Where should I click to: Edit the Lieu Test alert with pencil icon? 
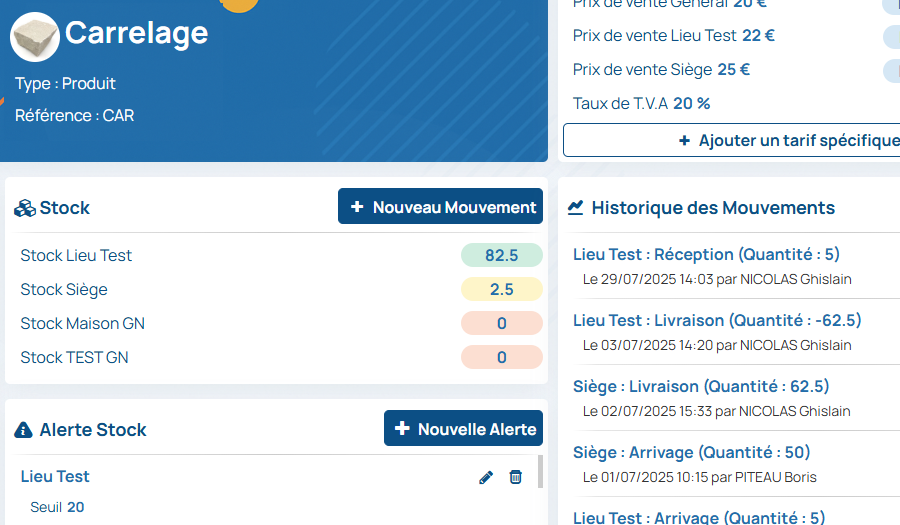(486, 477)
